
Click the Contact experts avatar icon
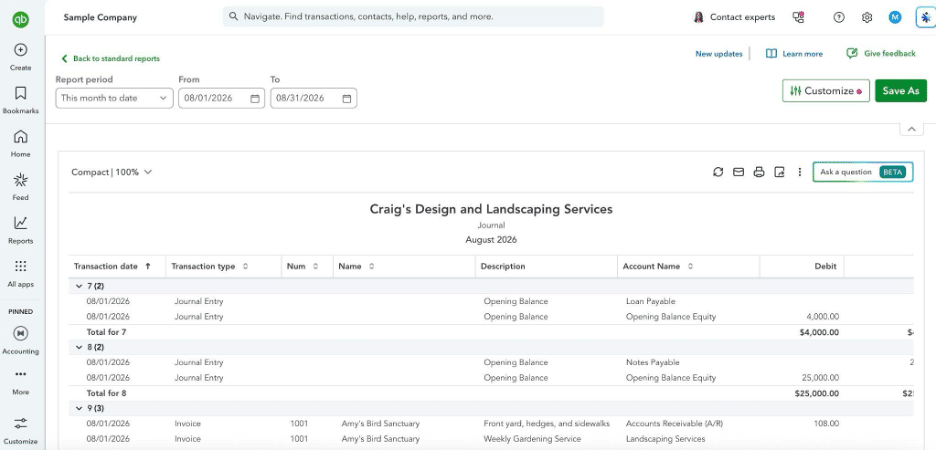click(x=698, y=17)
